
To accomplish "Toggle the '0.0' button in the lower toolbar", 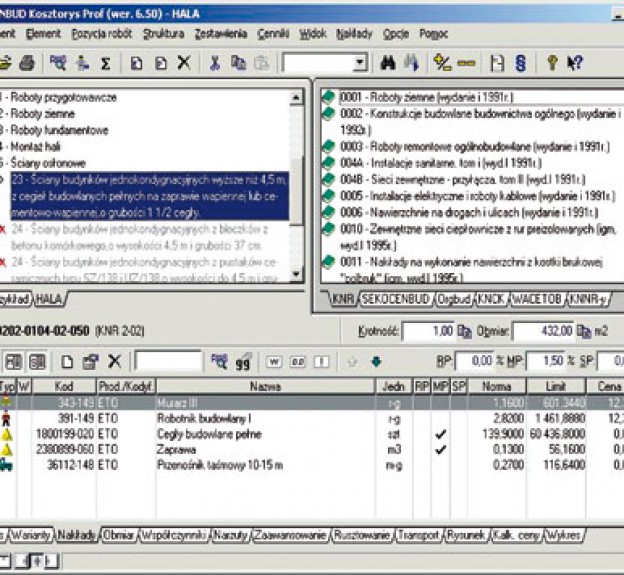I will [x=298, y=362].
